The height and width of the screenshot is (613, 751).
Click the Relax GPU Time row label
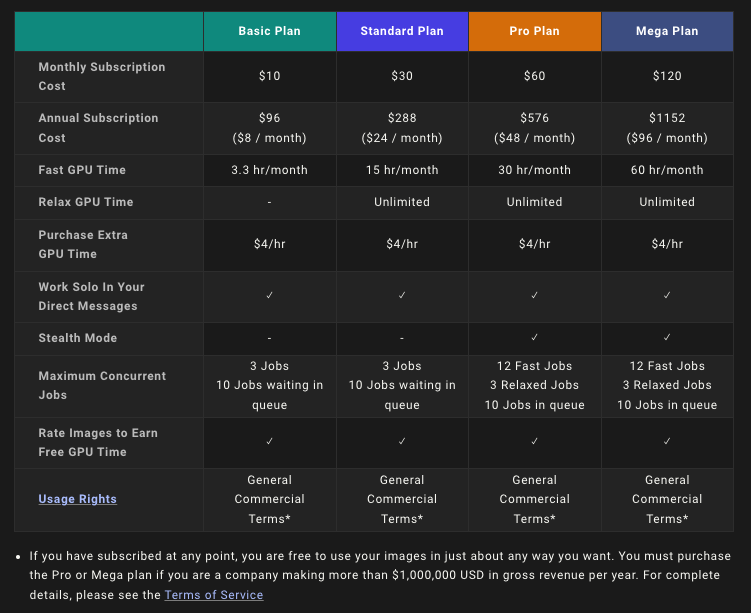[86, 202]
